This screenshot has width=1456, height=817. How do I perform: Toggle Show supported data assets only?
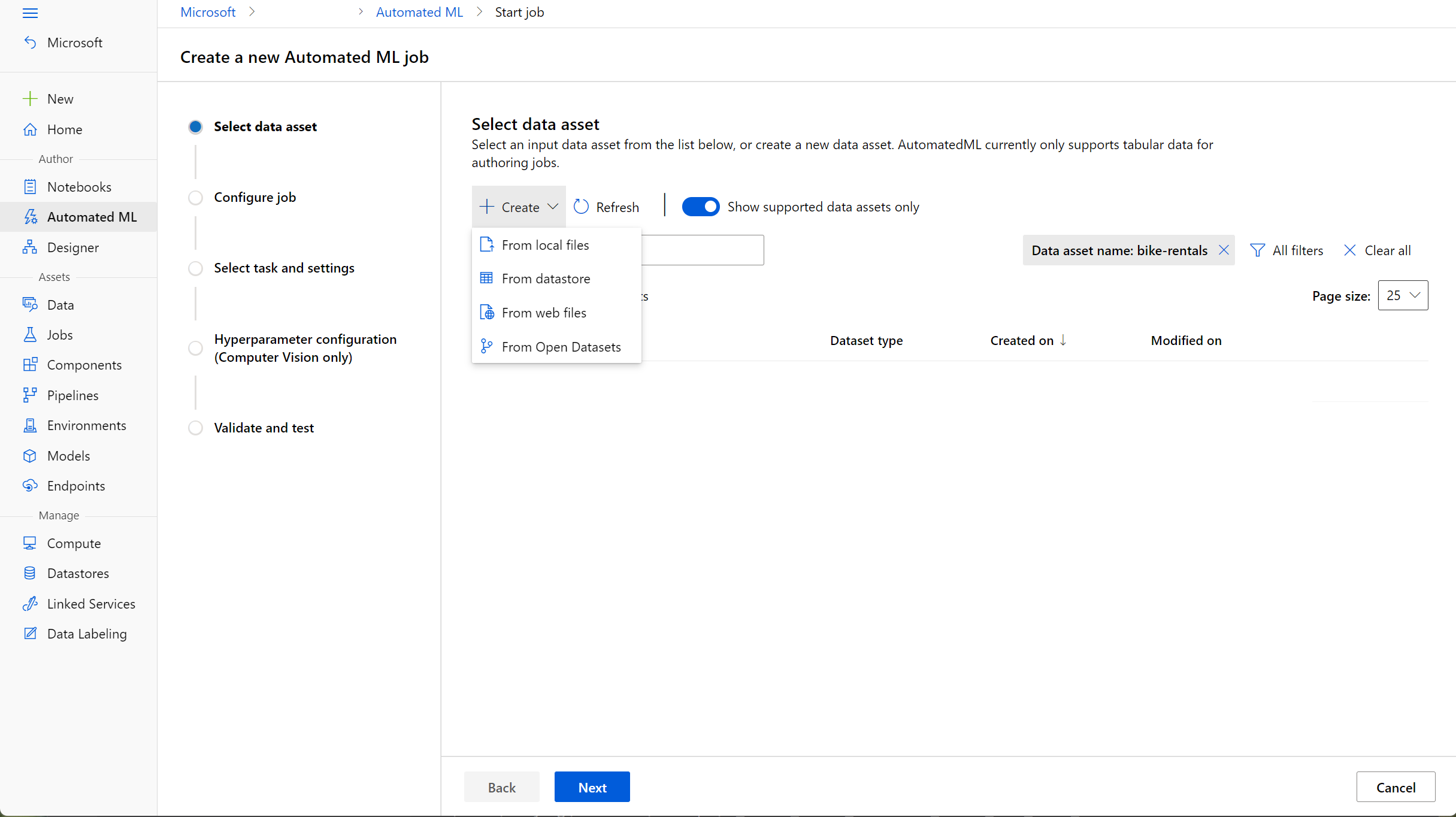[x=700, y=207]
